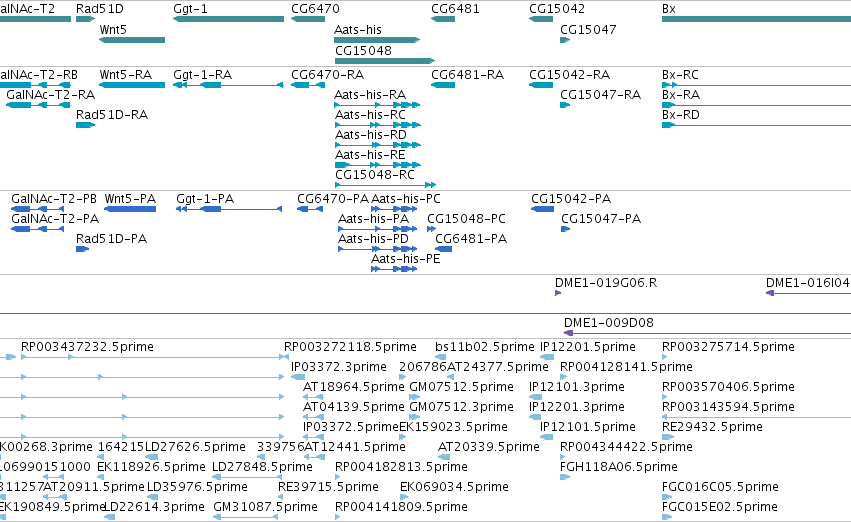The image size is (851, 522).
Task: Click the DME1-016I04 feature label
Action: pos(808,283)
